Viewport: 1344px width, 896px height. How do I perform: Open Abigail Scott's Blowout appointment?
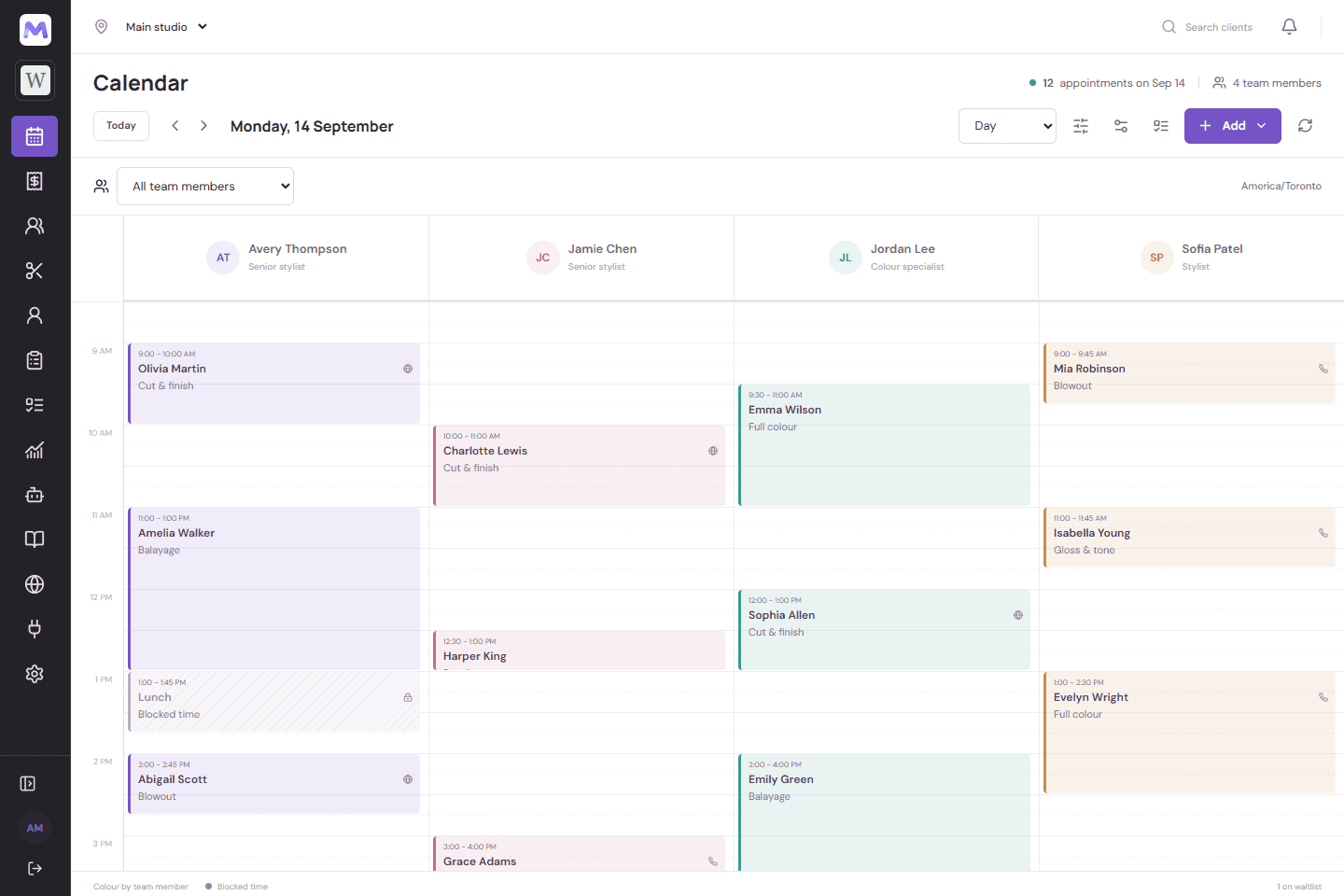point(273,784)
